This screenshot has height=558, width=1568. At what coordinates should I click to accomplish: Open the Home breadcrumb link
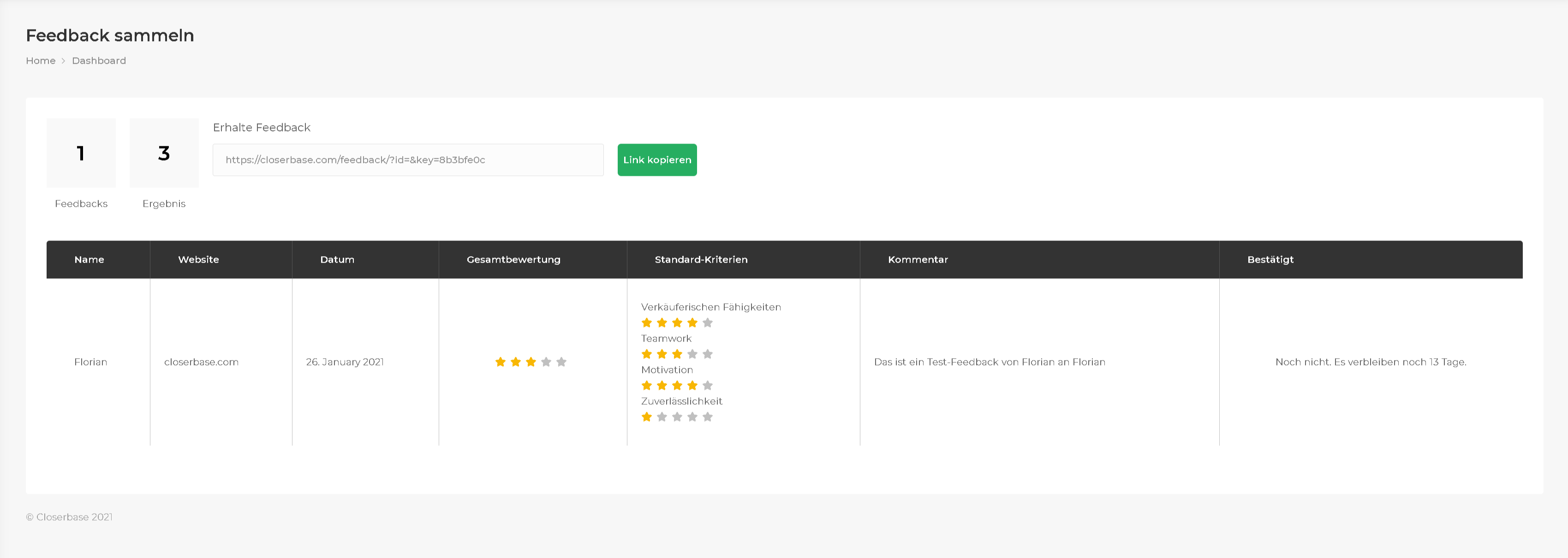coord(40,60)
